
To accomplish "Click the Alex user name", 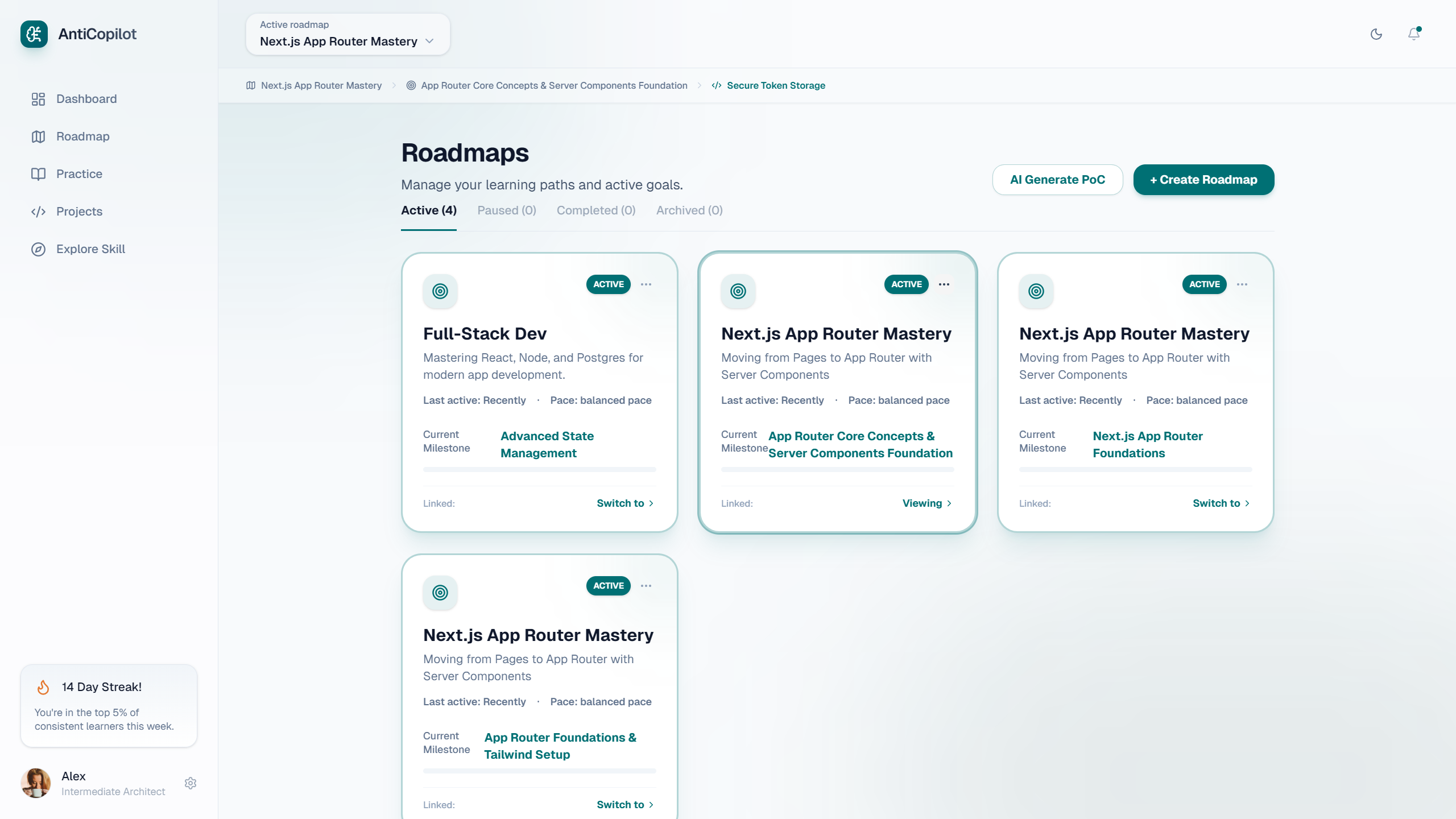I will [73, 776].
